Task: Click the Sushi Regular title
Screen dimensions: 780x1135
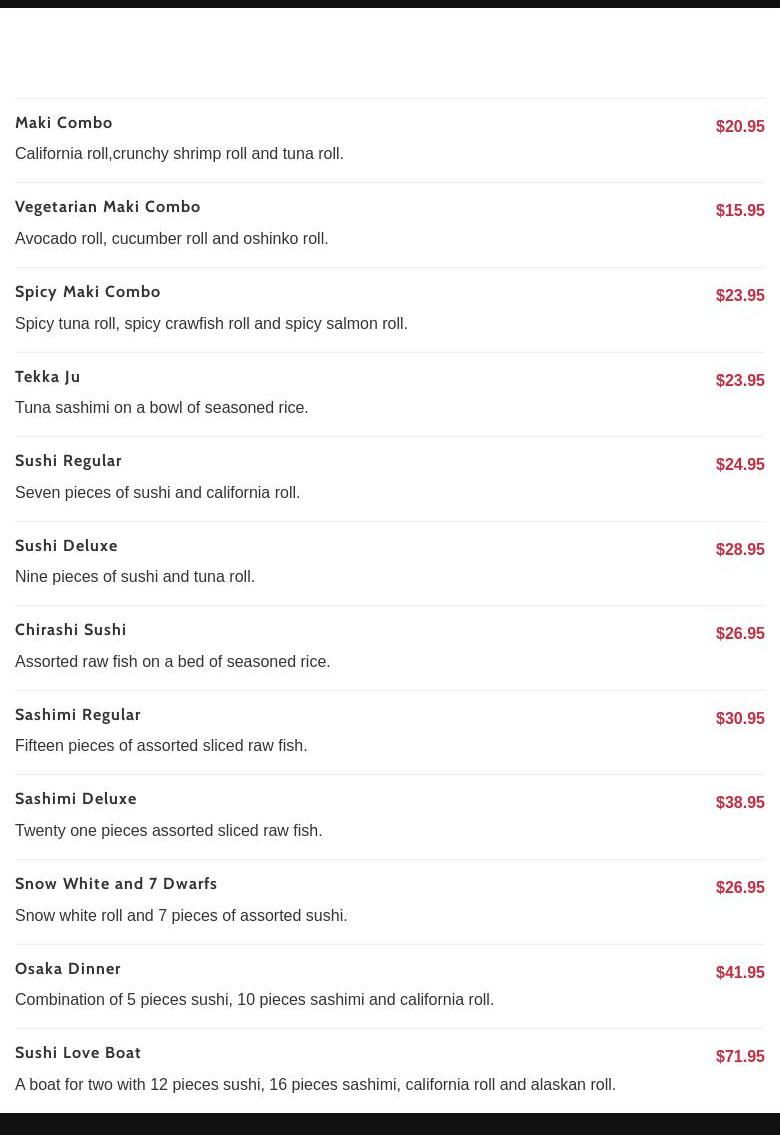Action: coord(68,461)
